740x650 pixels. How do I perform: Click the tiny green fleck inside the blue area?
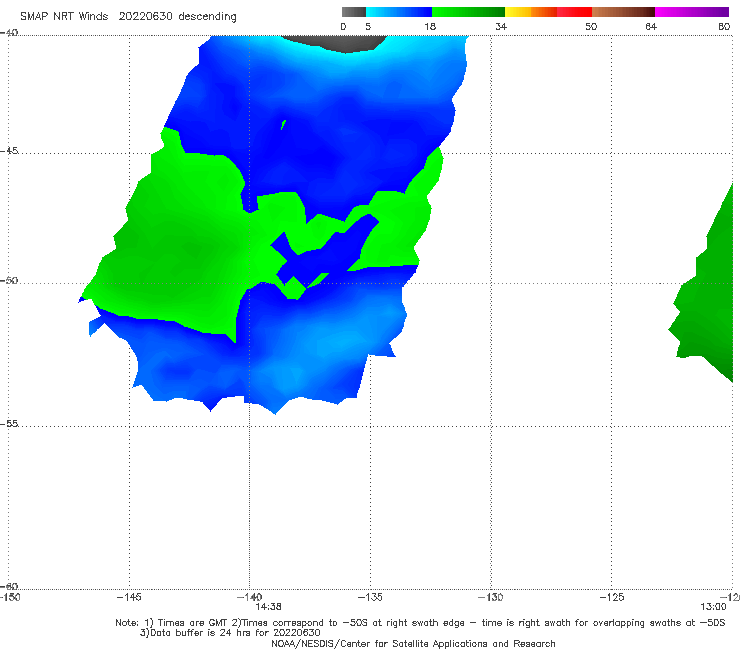coord(284,125)
